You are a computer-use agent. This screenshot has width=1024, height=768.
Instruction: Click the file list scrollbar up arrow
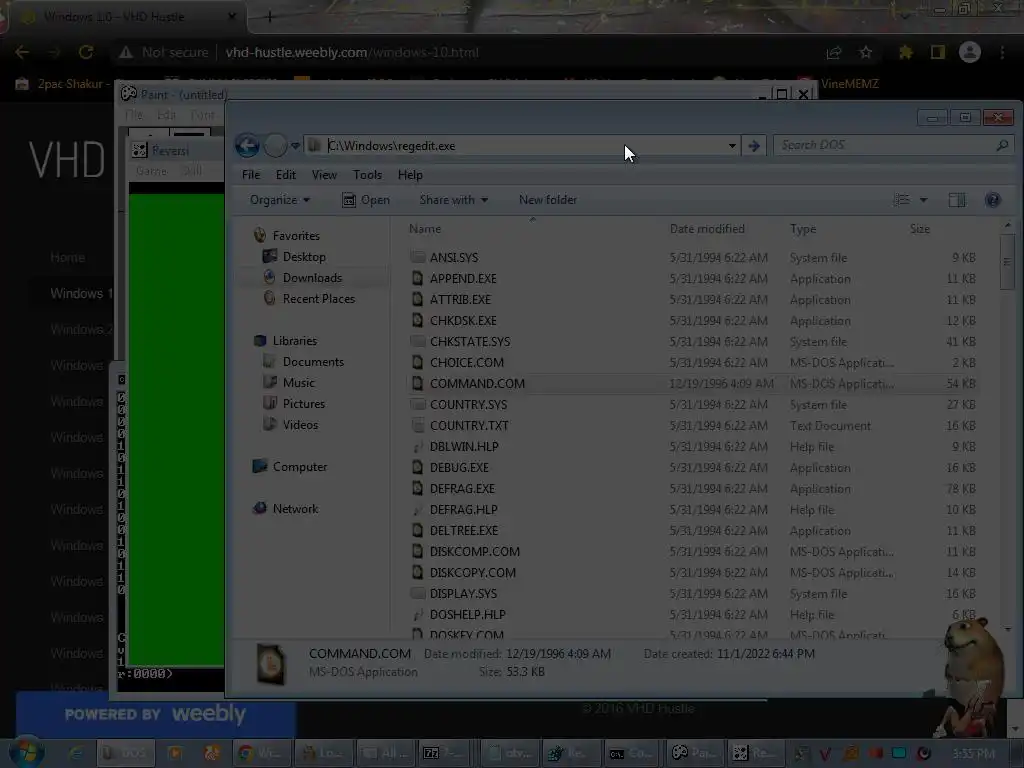pyautogui.click(x=1008, y=225)
